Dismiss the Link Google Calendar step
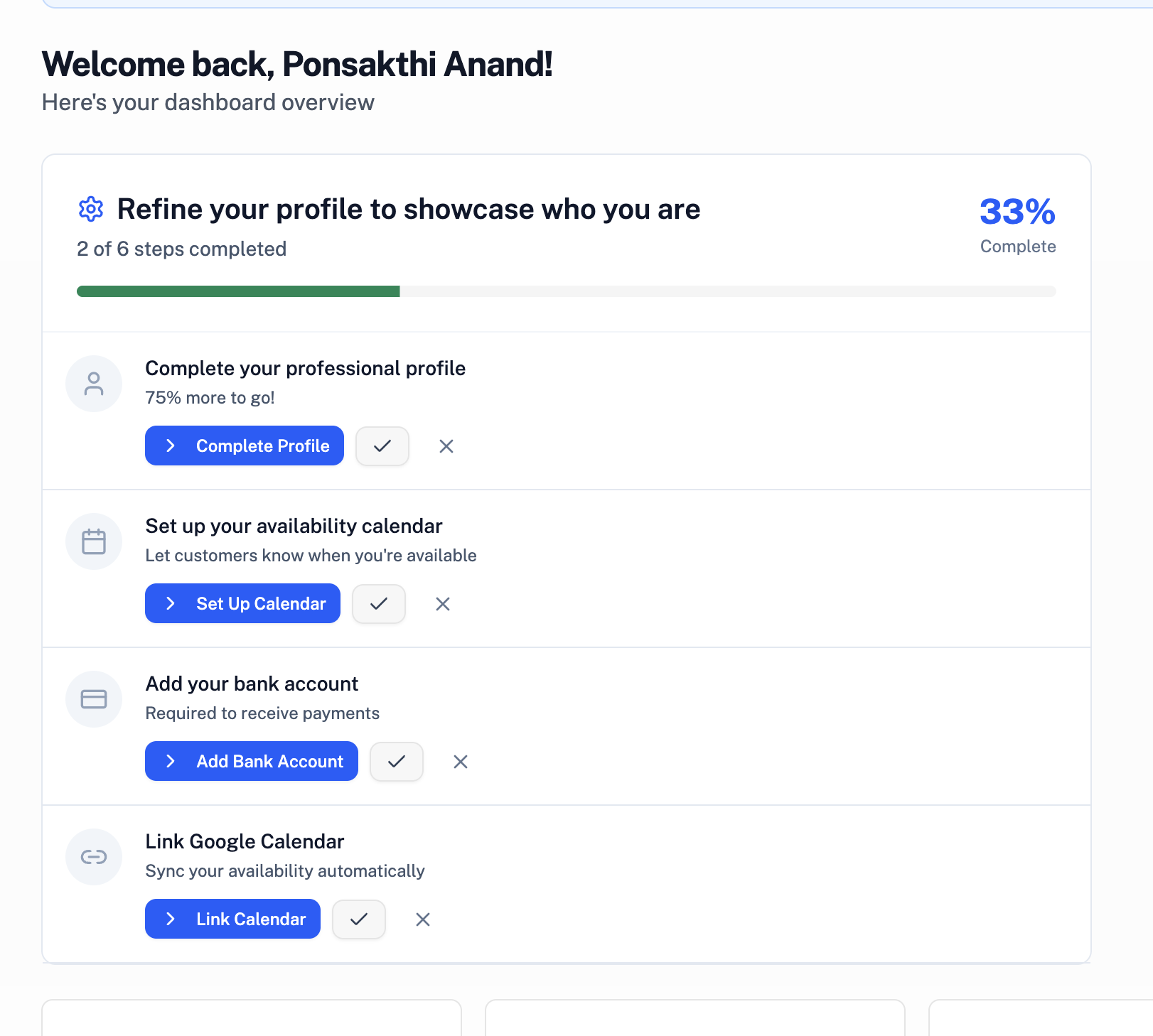 pyautogui.click(x=423, y=919)
